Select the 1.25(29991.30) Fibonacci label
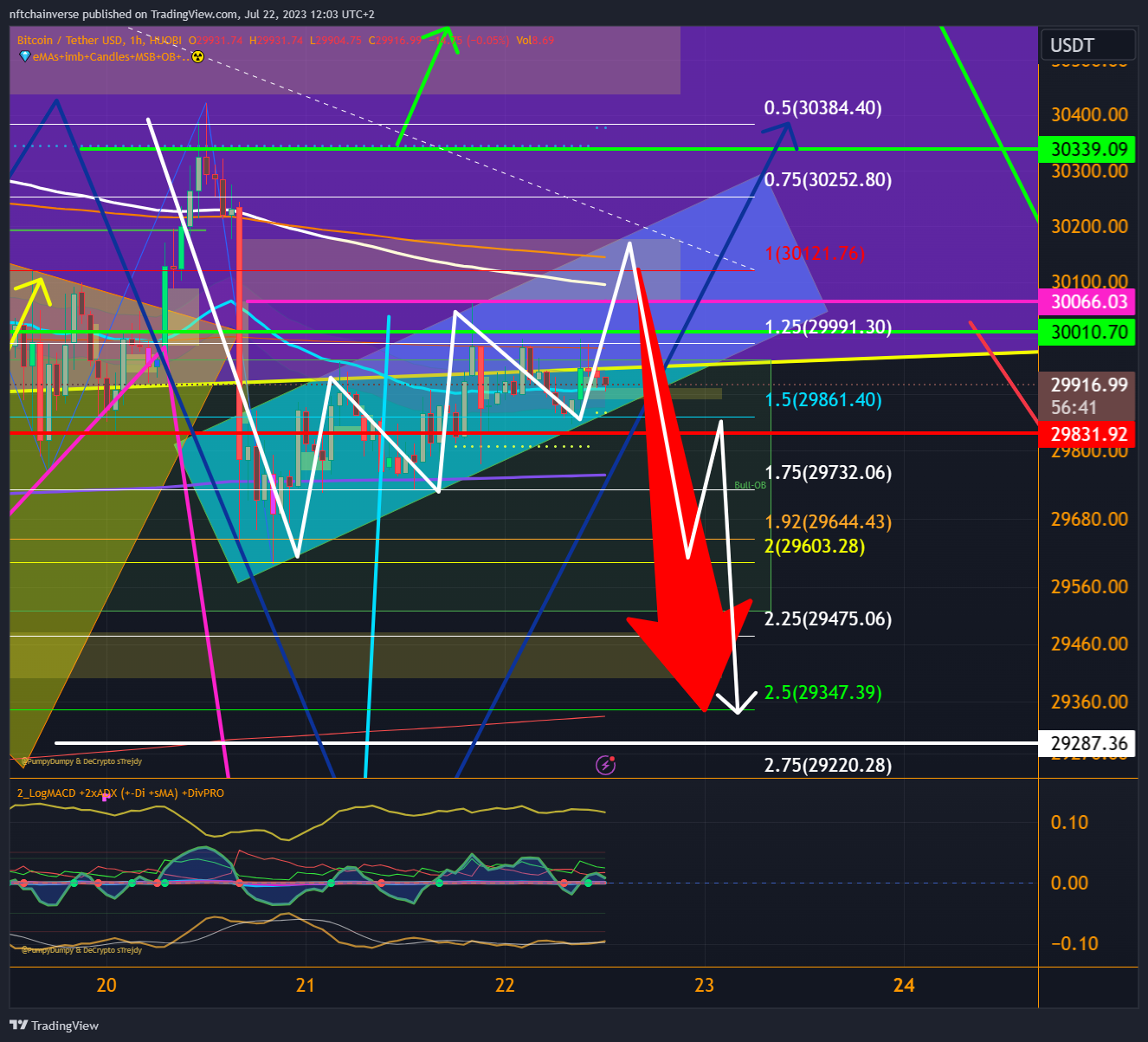The height and width of the screenshot is (1042, 1148). coord(828,327)
